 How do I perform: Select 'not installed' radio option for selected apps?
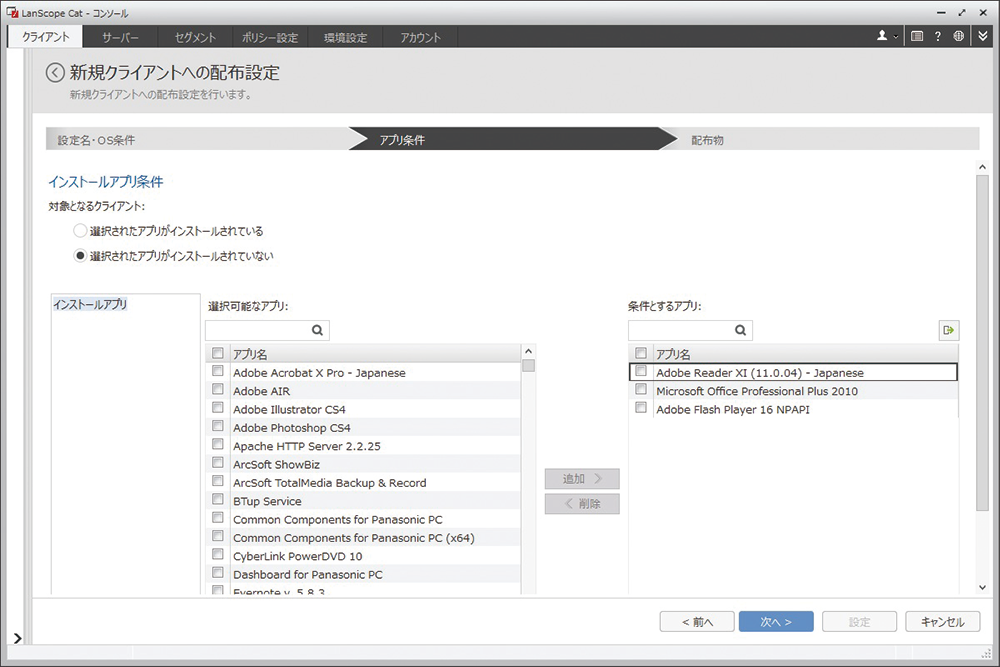coord(80,256)
